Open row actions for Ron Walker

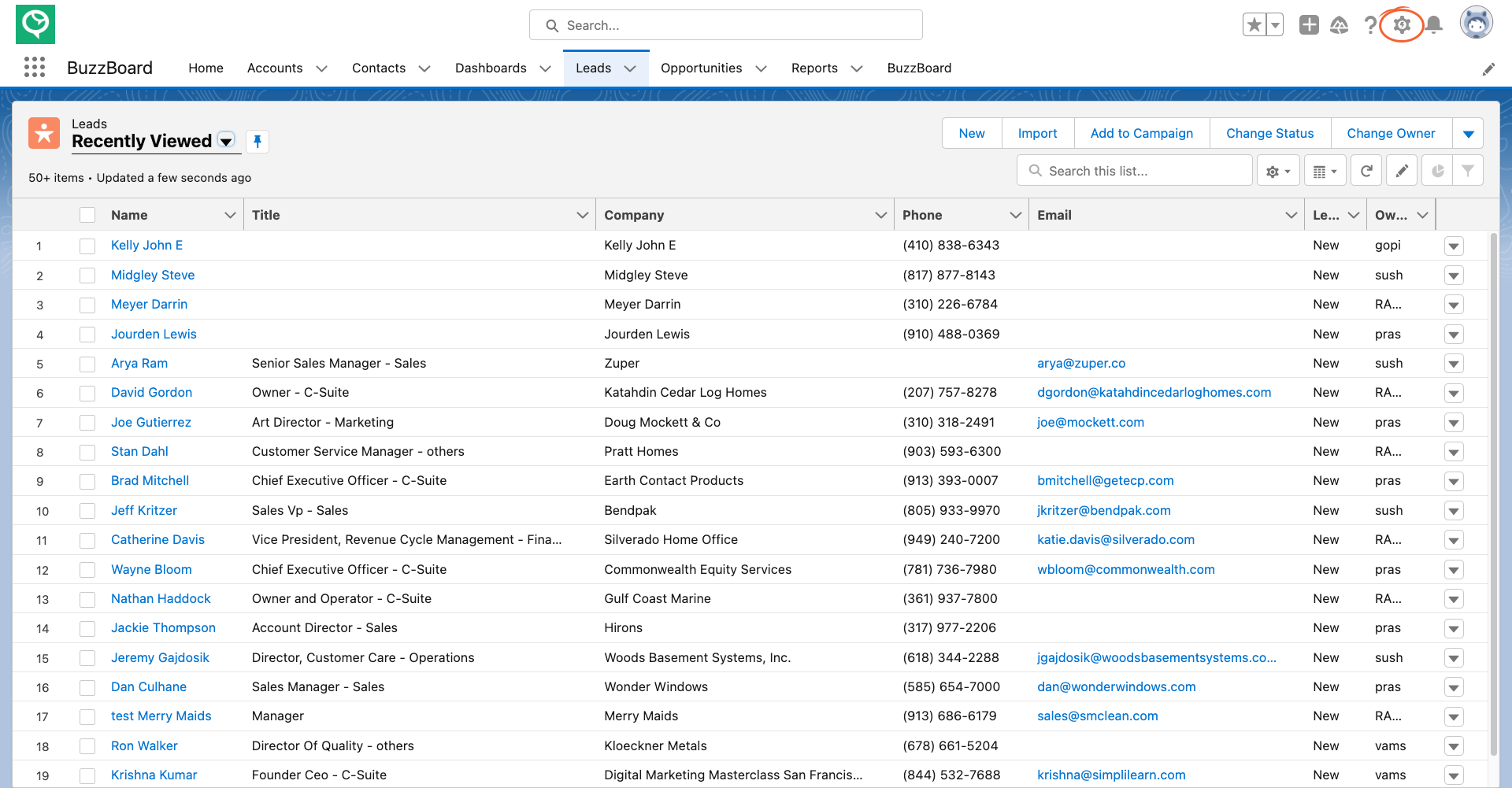coord(1454,746)
